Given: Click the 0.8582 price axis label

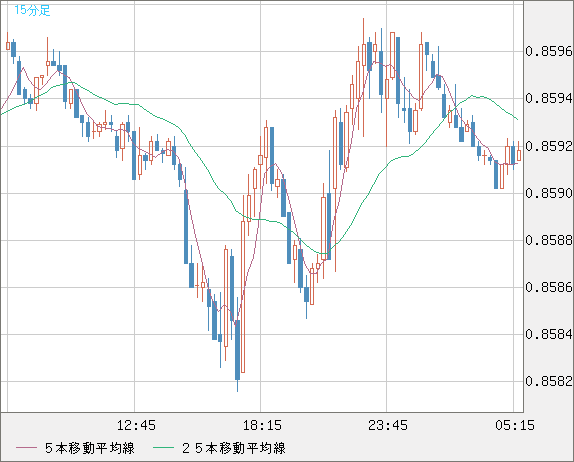Looking at the screenshot, I should [x=549, y=381].
